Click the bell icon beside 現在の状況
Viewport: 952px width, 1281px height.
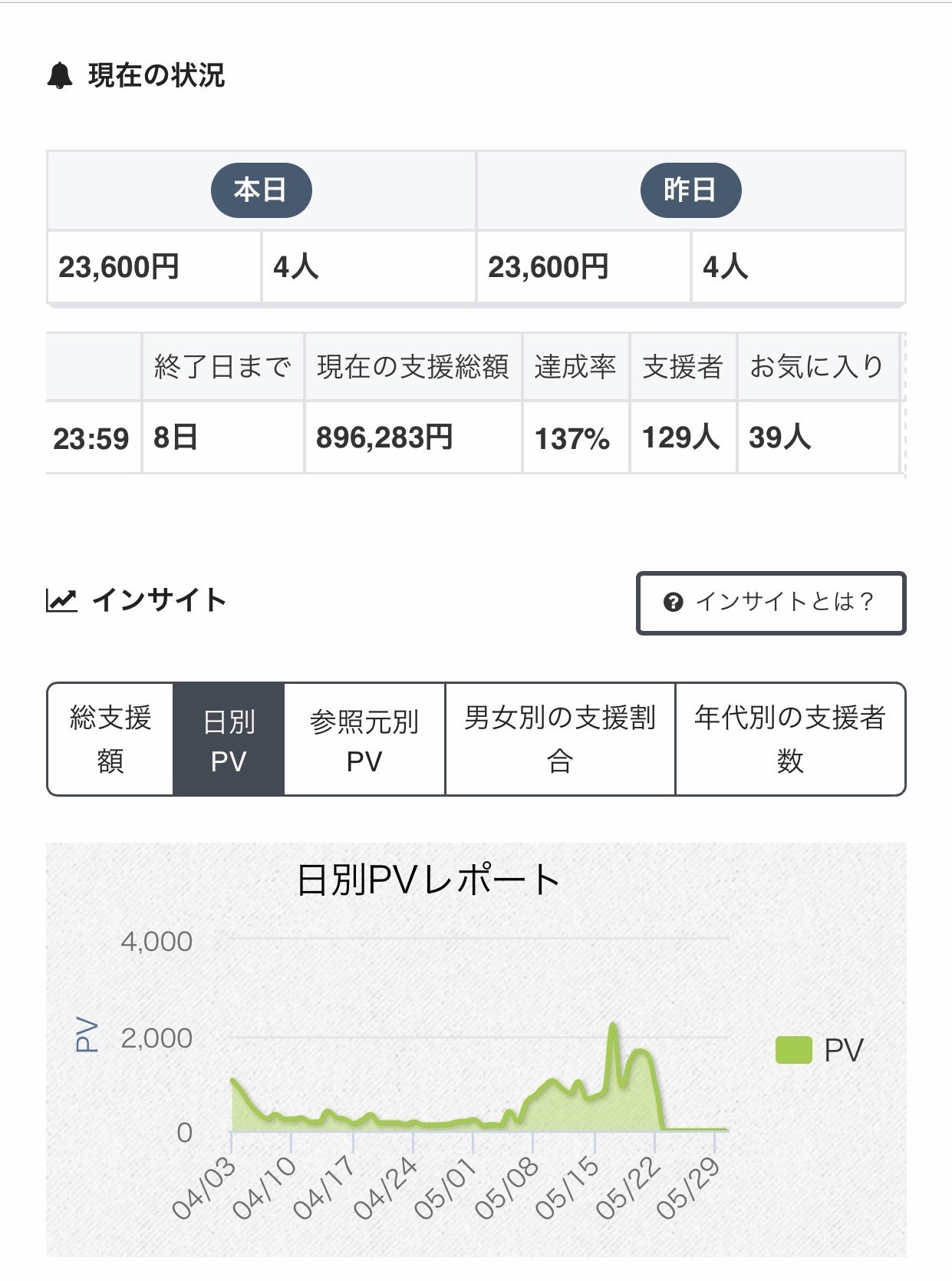[60, 76]
